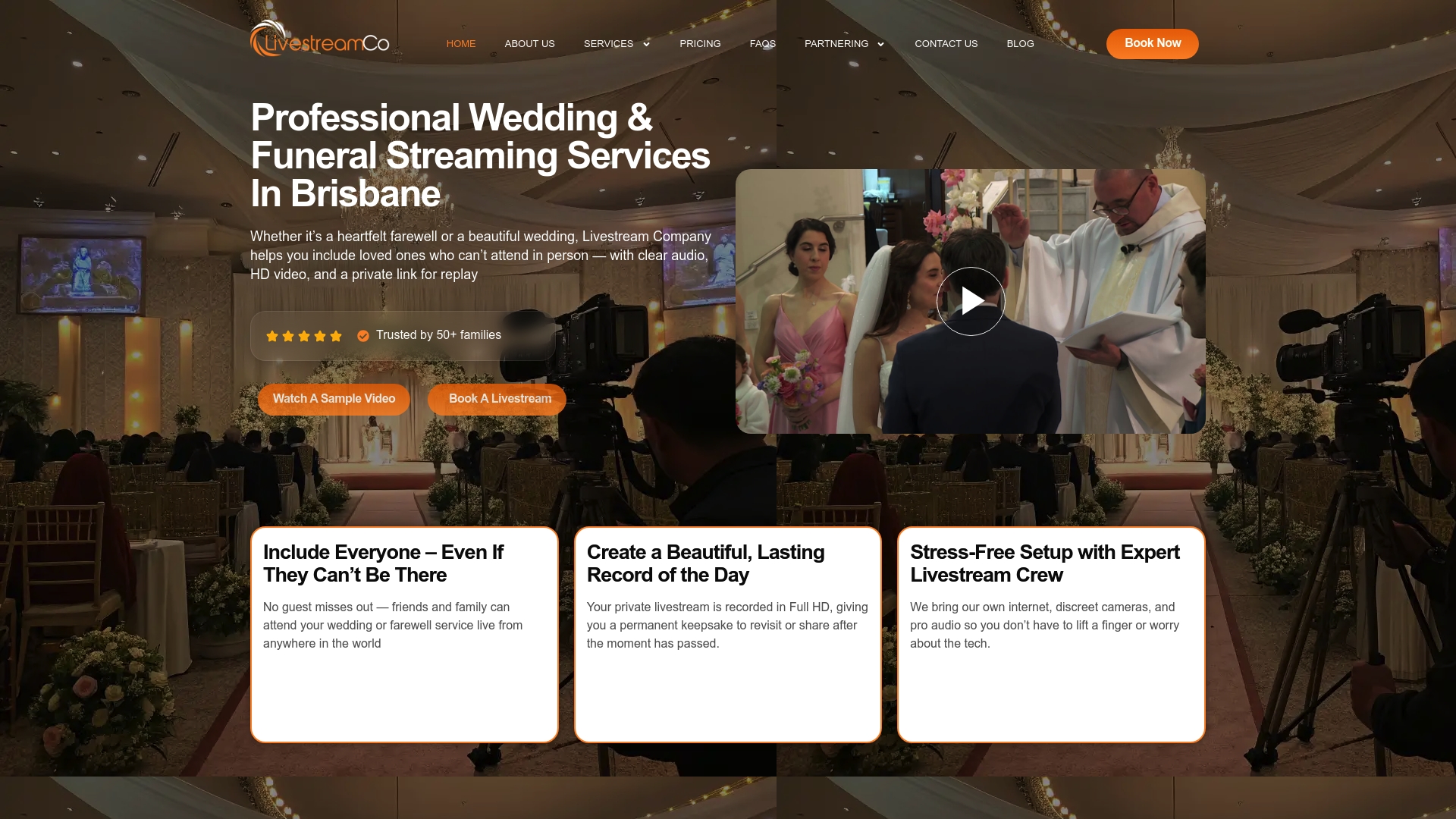Expand the Services dropdown arrow
1456x819 pixels.
pos(646,44)
